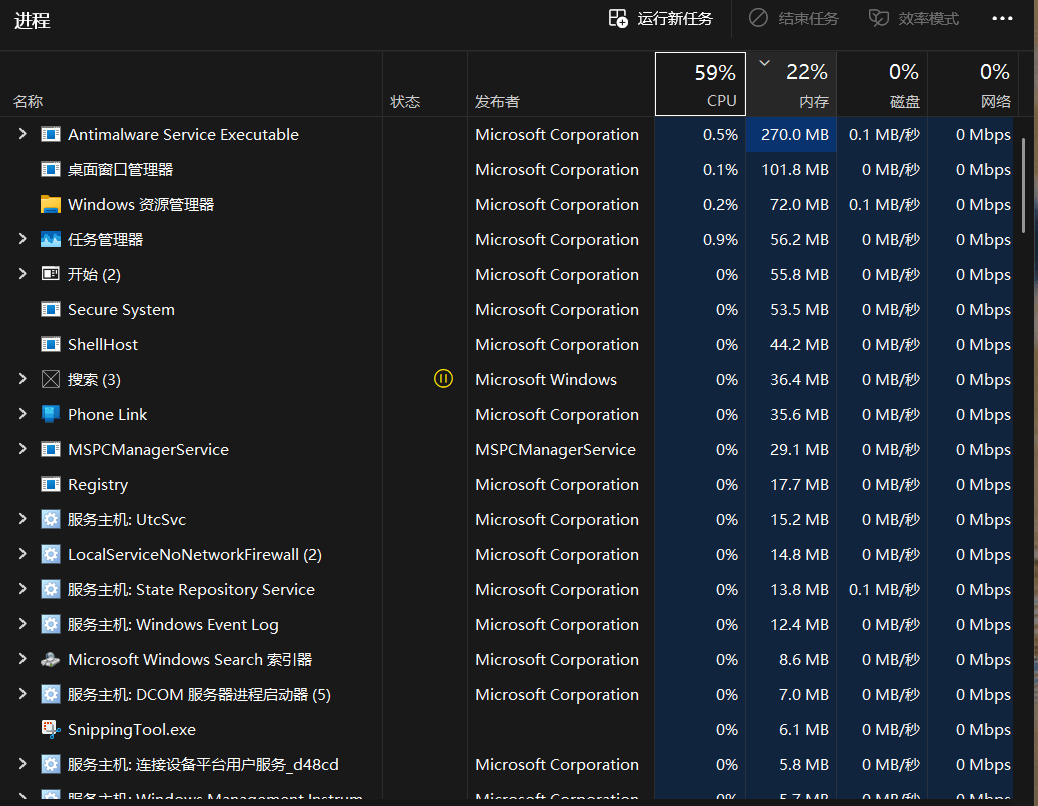Click the Registry process icon

click(x=51, y=484)
